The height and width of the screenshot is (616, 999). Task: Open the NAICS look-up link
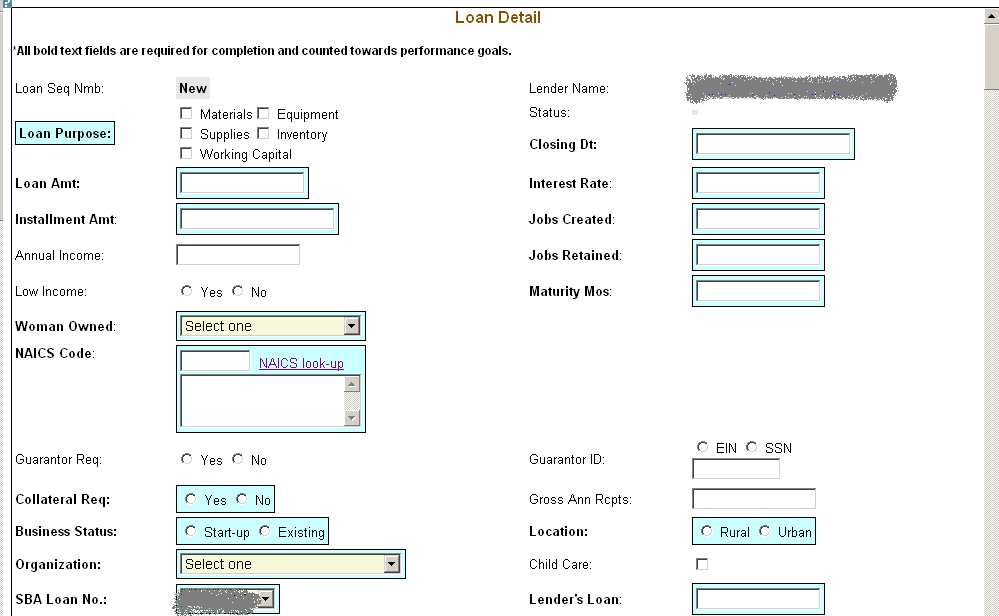[x=301, y=363]
